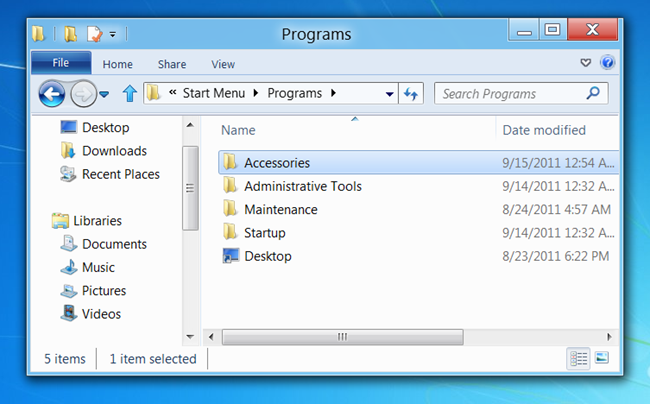Viewport: 650px width, 404px height.
Task: Open the Documents library
Action: (114, 244)
